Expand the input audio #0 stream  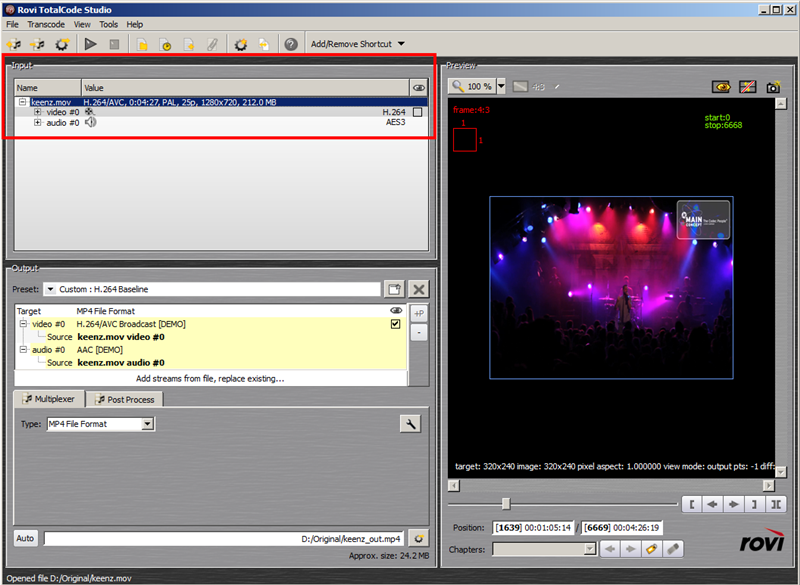click(38, 122)
